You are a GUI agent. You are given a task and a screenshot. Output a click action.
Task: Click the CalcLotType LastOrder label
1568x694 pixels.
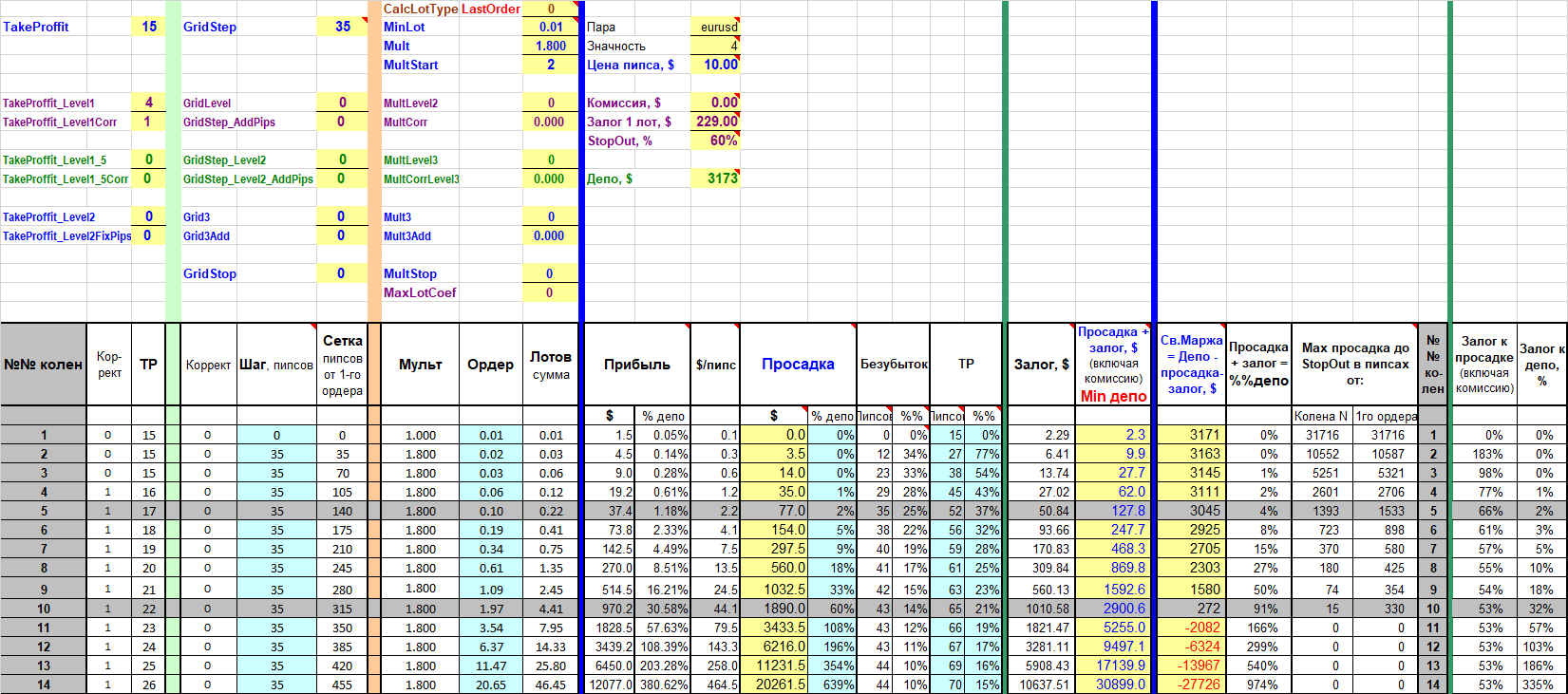pyautogui.click(x=451, y=9)
